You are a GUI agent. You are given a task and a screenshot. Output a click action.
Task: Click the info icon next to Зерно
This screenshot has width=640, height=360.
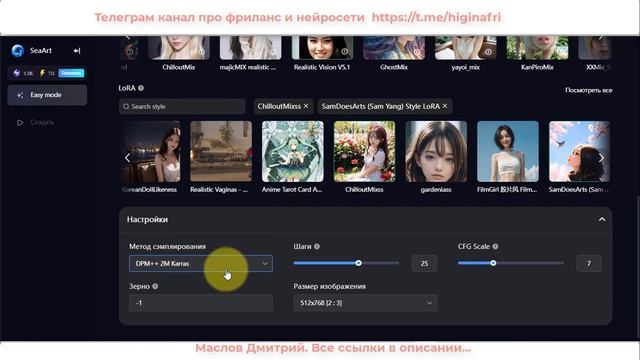coord(155,287)
